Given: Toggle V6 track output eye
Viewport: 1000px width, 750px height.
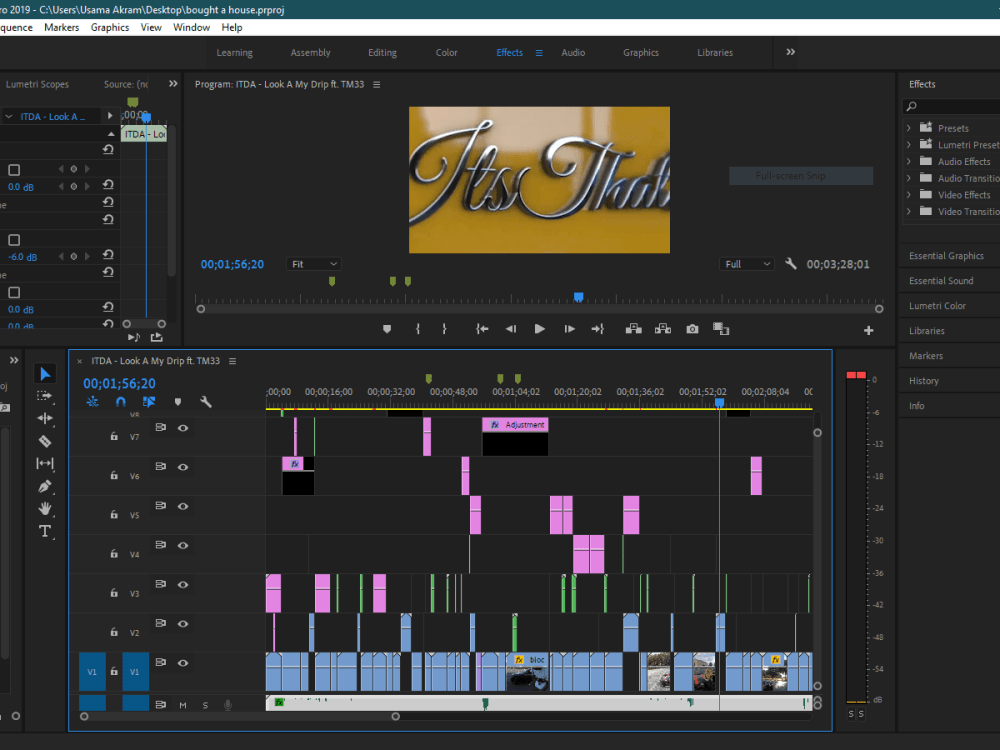Looking at the screenshot, I should pyautogui.click(x=183, y=467).
